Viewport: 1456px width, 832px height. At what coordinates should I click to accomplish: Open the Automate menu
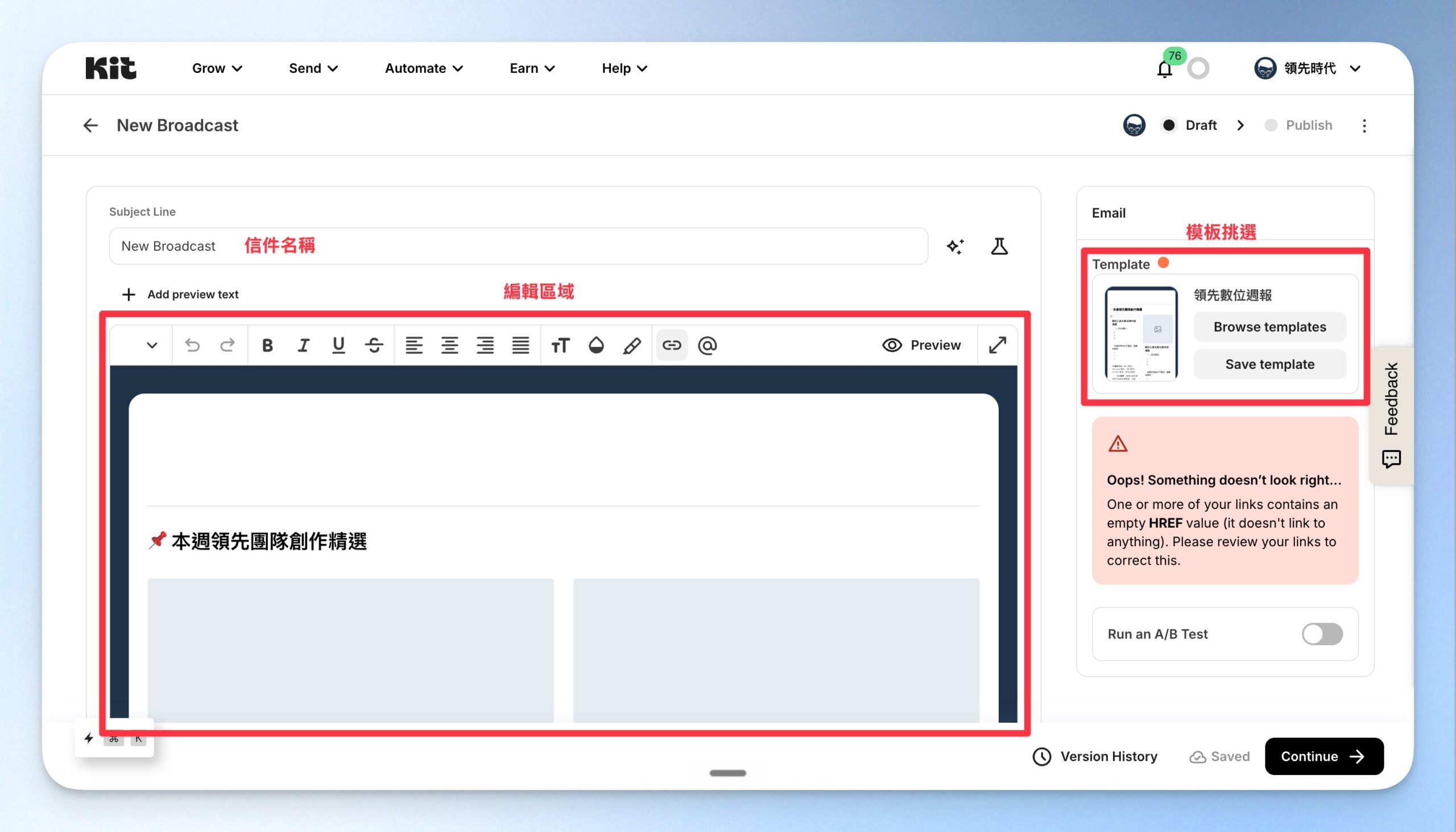pyautogui.click(x=424, y=68)
